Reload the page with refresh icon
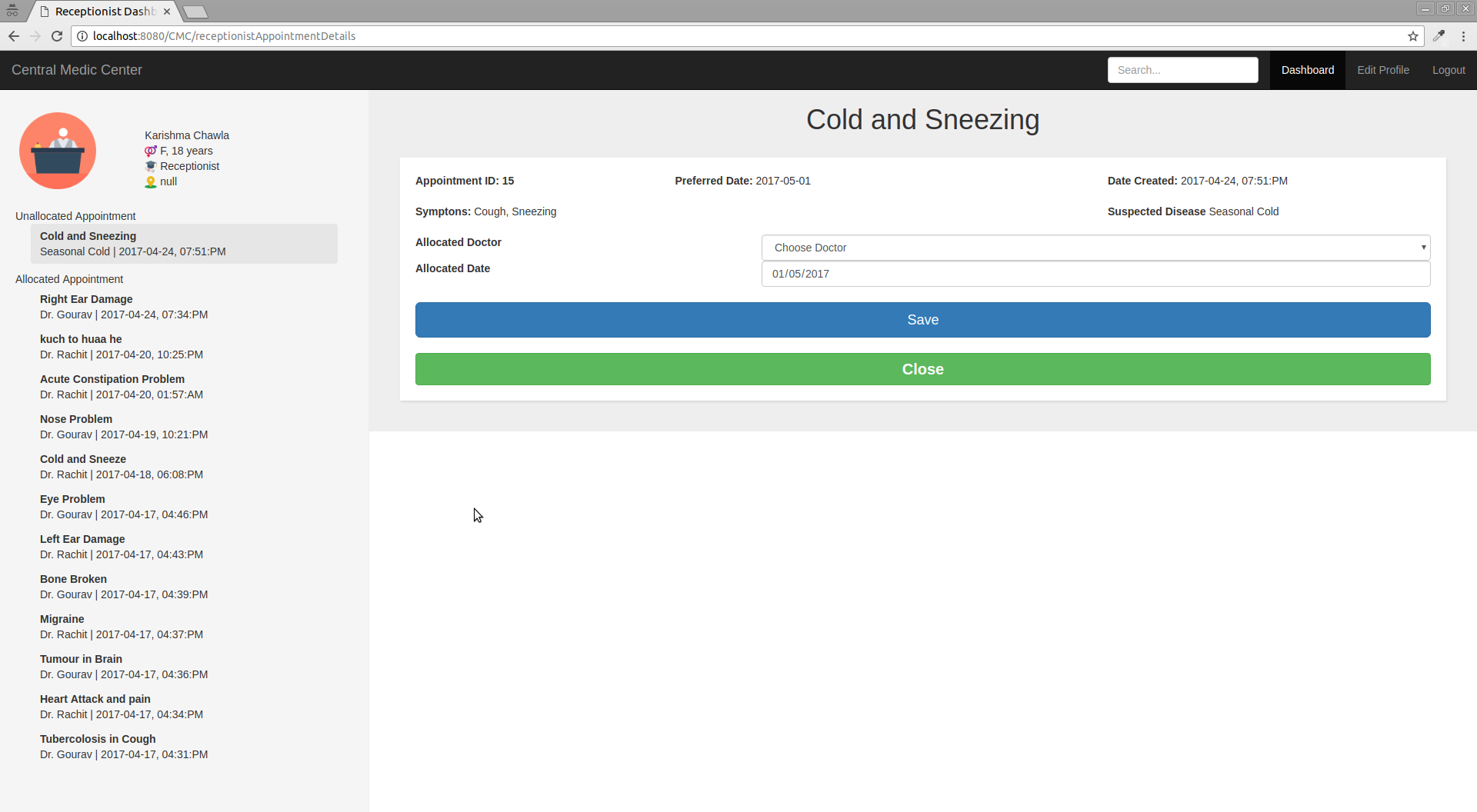This screenshot has width=1477, height=812. point(57,36)
